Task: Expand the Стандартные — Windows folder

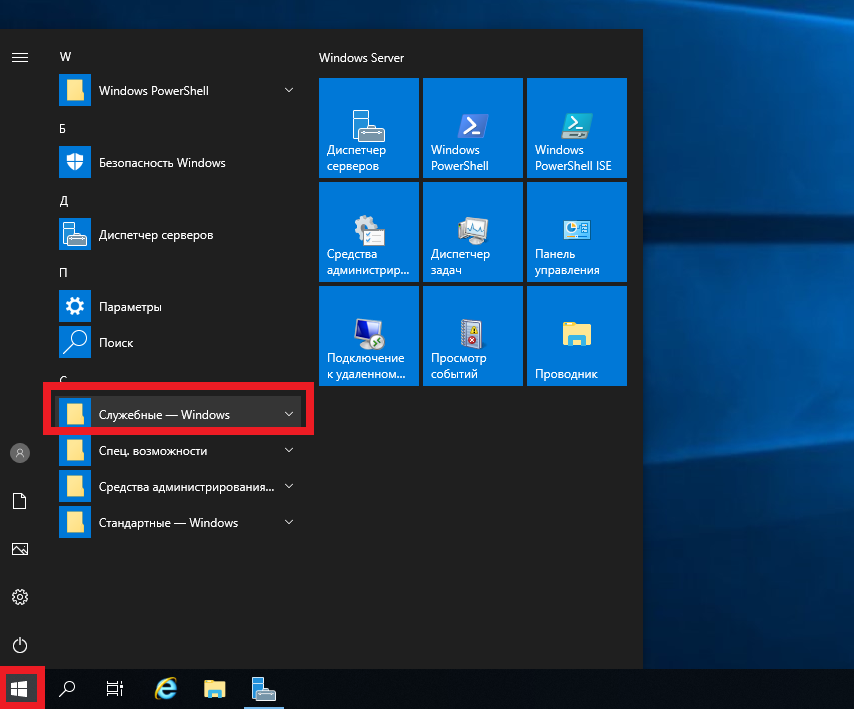Action: coord(178,523)
